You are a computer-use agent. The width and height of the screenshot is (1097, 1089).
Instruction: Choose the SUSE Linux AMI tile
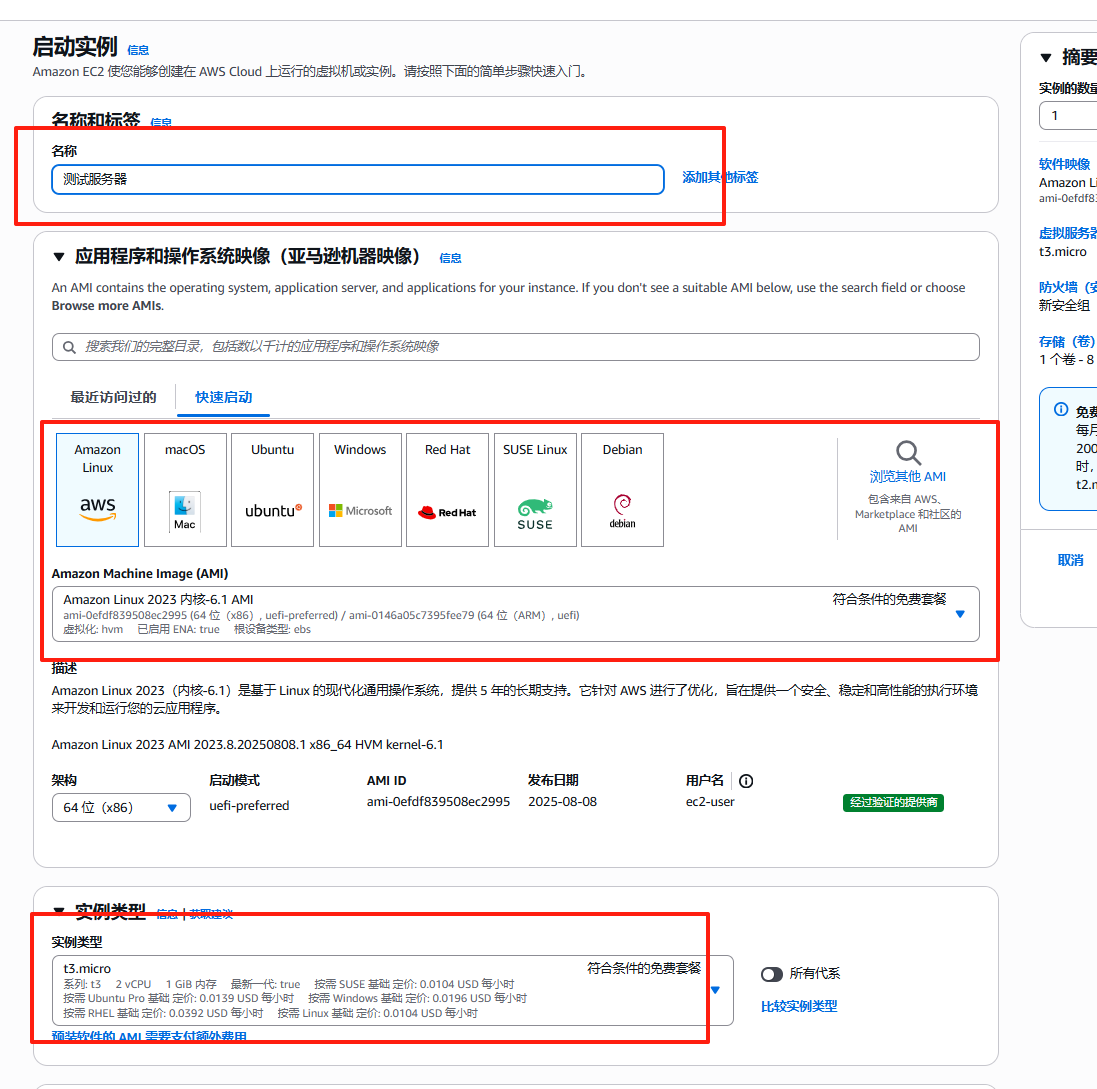pyautogui.click(x=535, y=490)
